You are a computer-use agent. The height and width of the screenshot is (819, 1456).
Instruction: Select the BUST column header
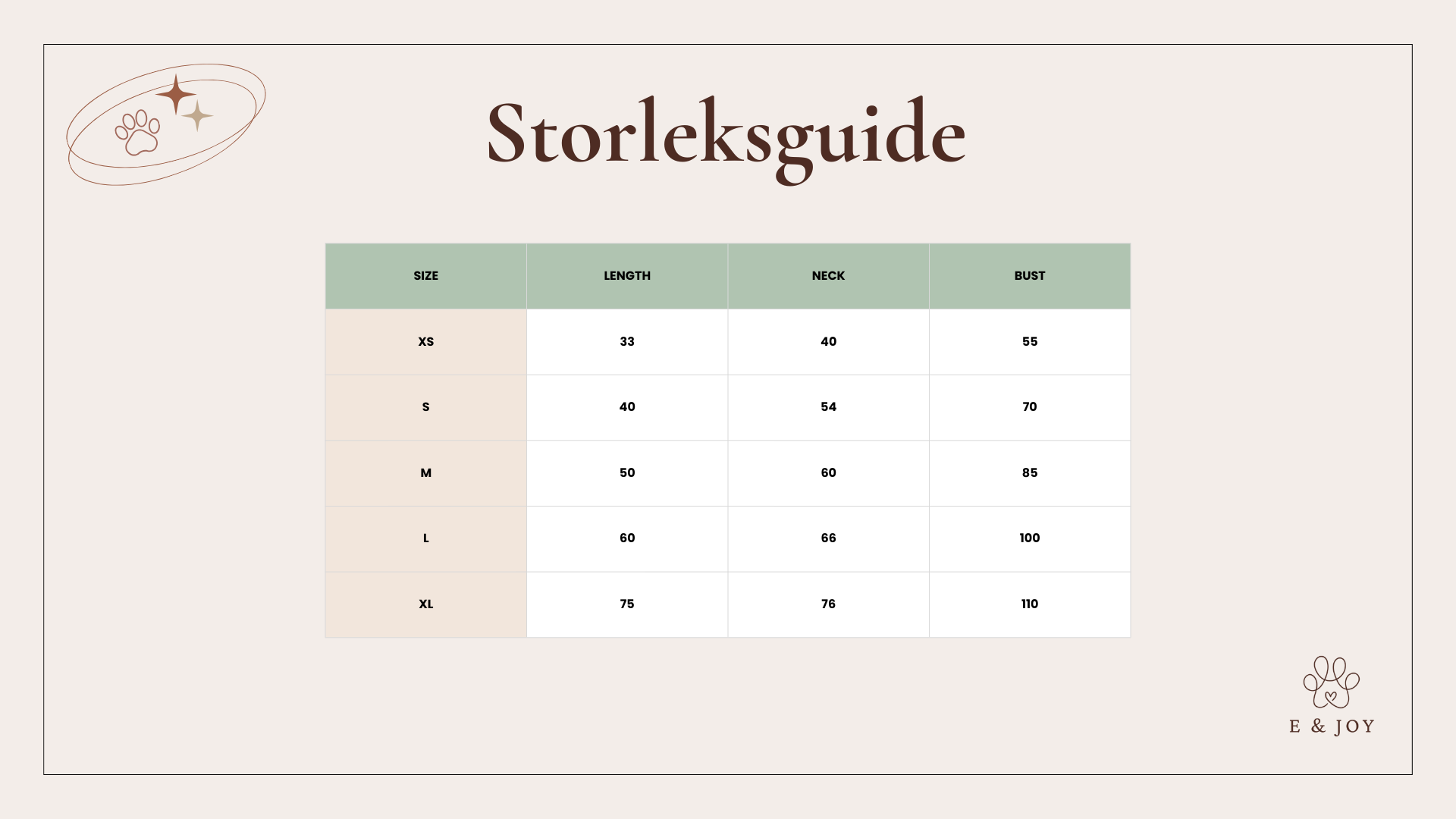[x=1029, y=276]
